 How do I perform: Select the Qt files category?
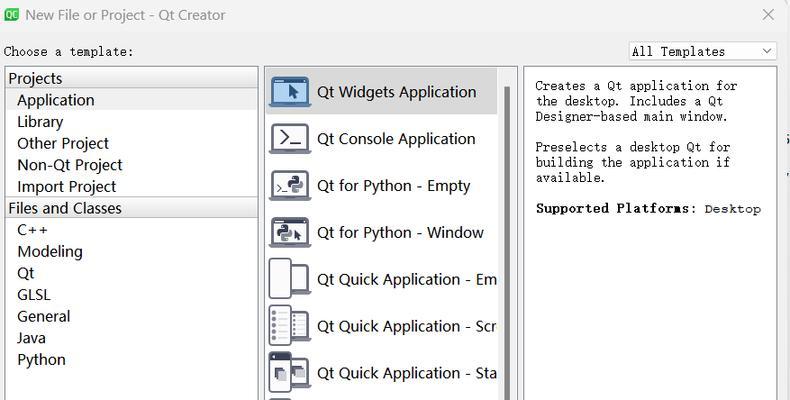[131, 273]
